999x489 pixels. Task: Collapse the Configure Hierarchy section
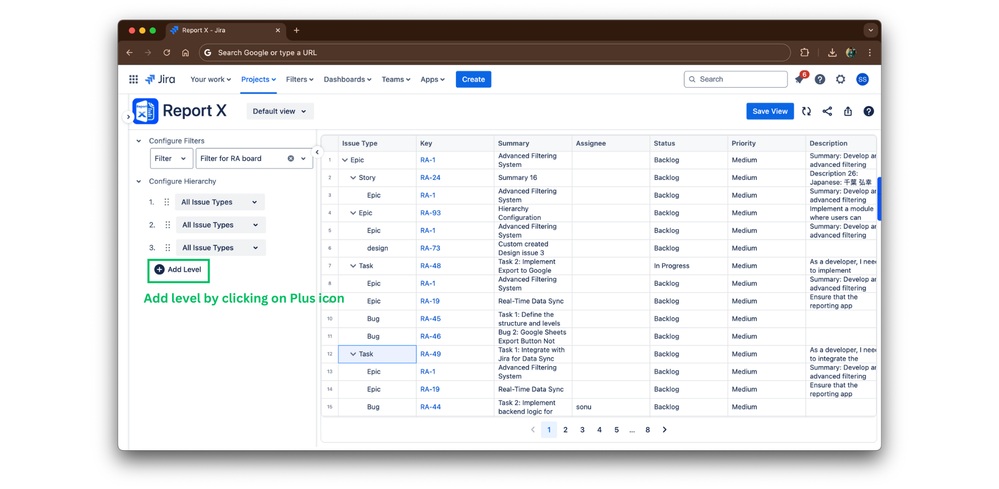(x=138, y=181)
